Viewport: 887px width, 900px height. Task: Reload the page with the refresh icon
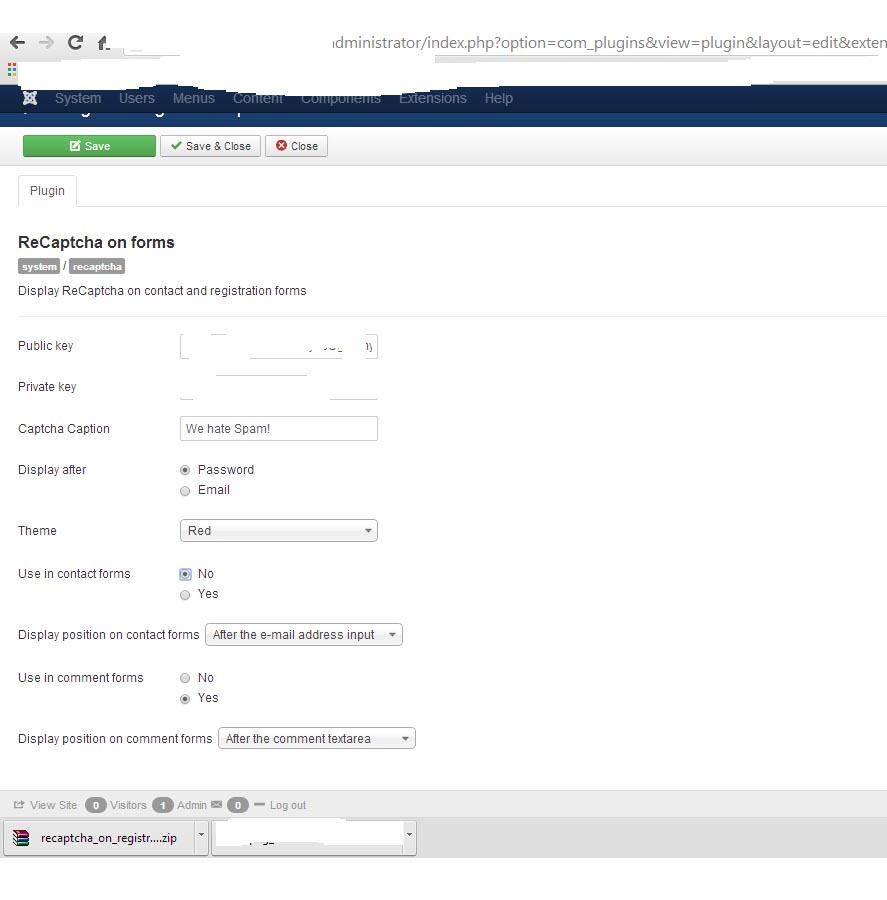pos(75,42)
